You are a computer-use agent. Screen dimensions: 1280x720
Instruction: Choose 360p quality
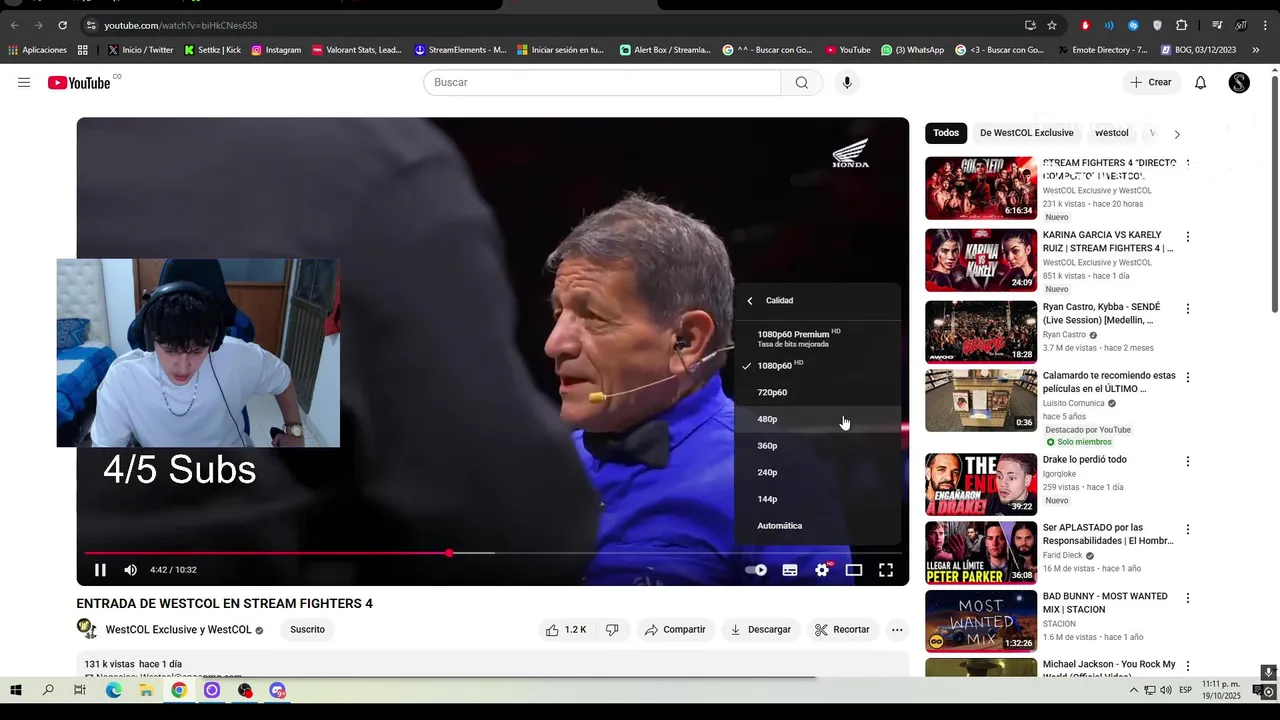point(817,446)
